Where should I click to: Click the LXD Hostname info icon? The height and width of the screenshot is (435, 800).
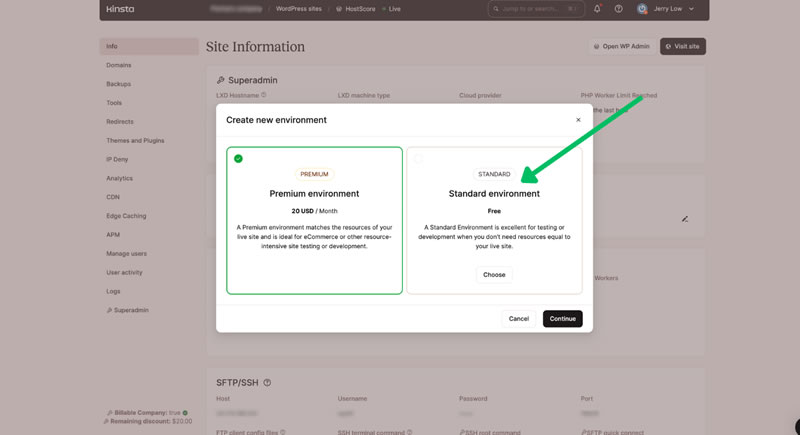pos(264,95)
